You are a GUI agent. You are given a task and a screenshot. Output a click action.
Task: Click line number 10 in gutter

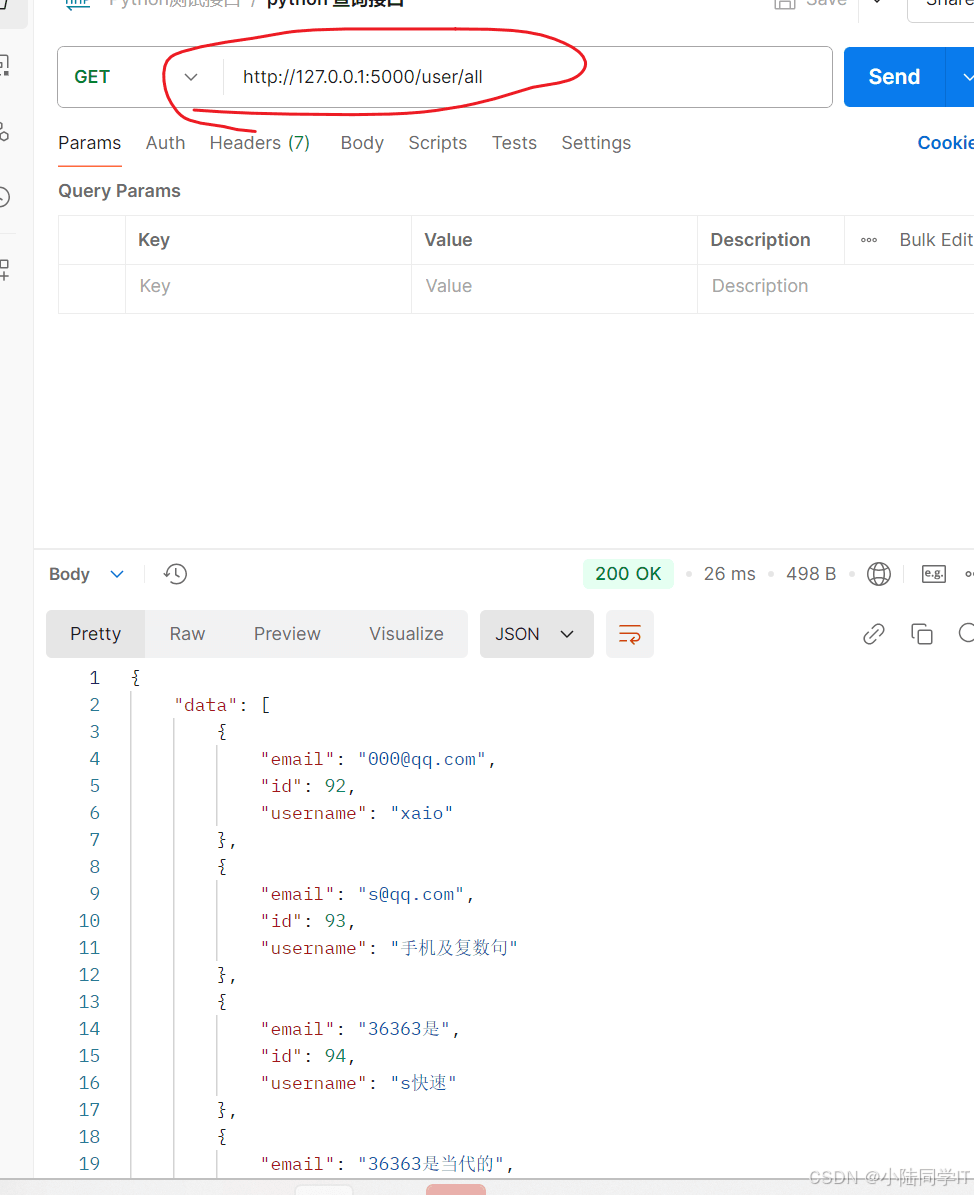coord(89,921)
